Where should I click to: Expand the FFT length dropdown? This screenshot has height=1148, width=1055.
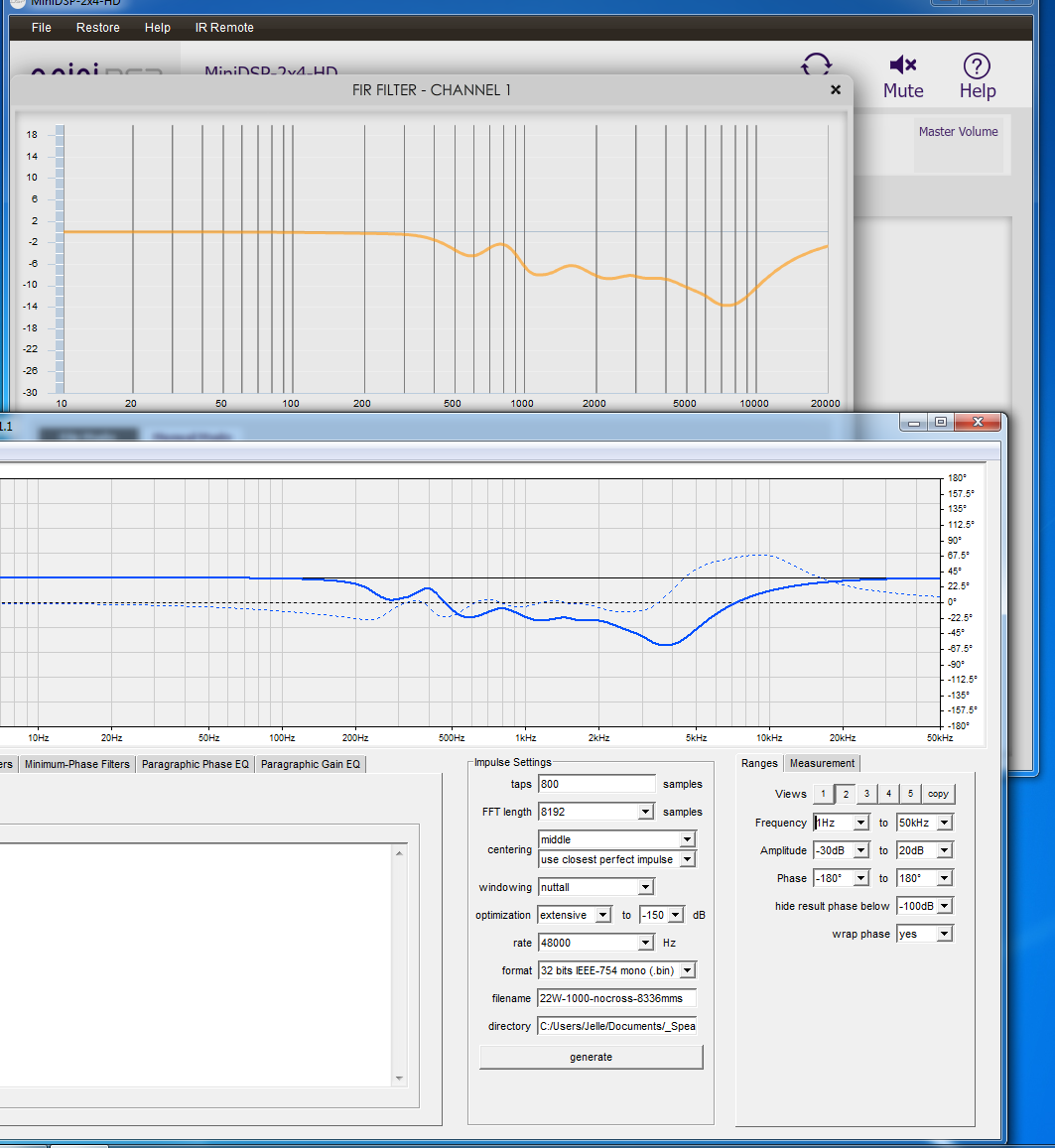tap(645, 812)
